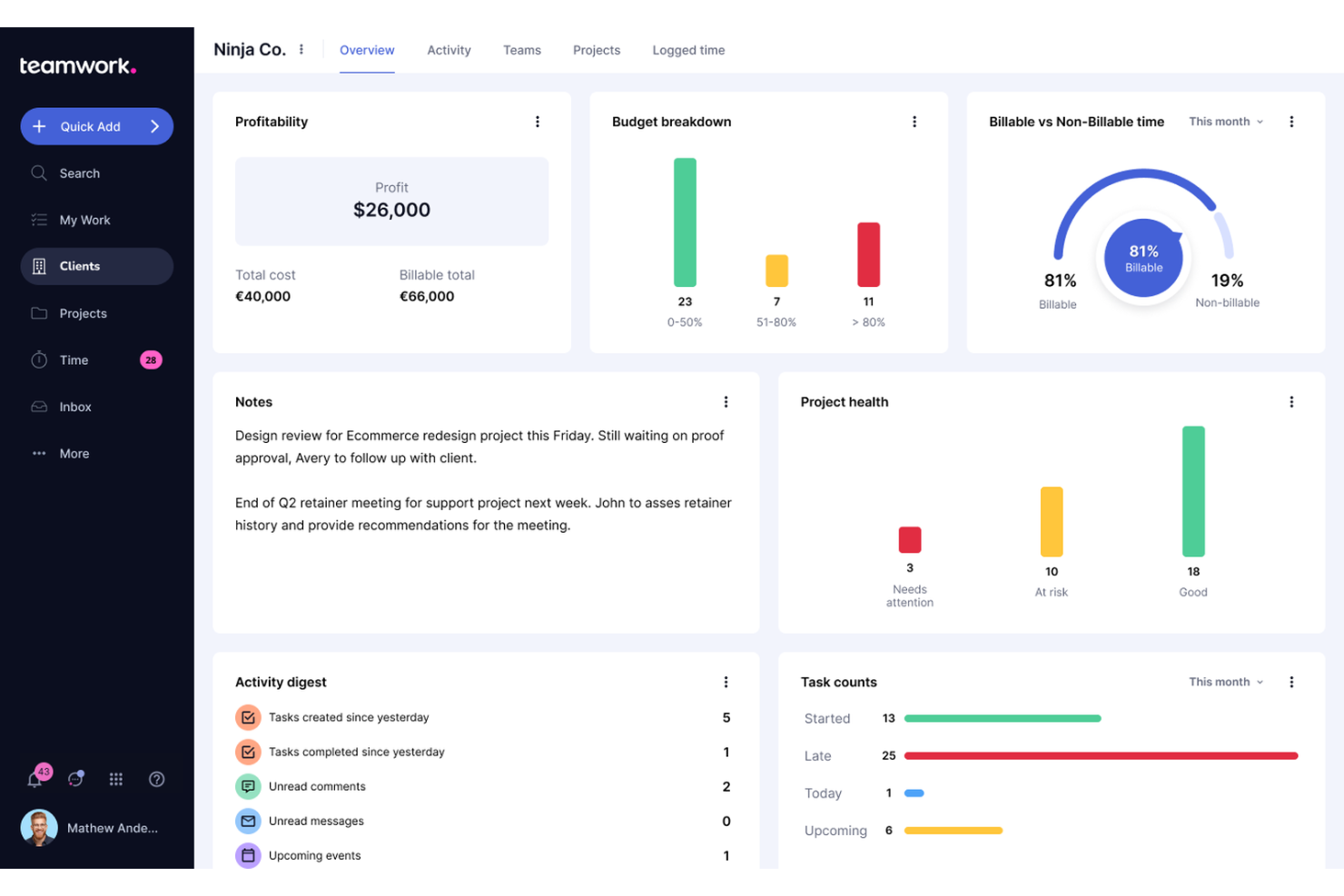Viewport: 1344px width, 896px height.
Task: Open Search in the sidebar
Action: [79, 172]
